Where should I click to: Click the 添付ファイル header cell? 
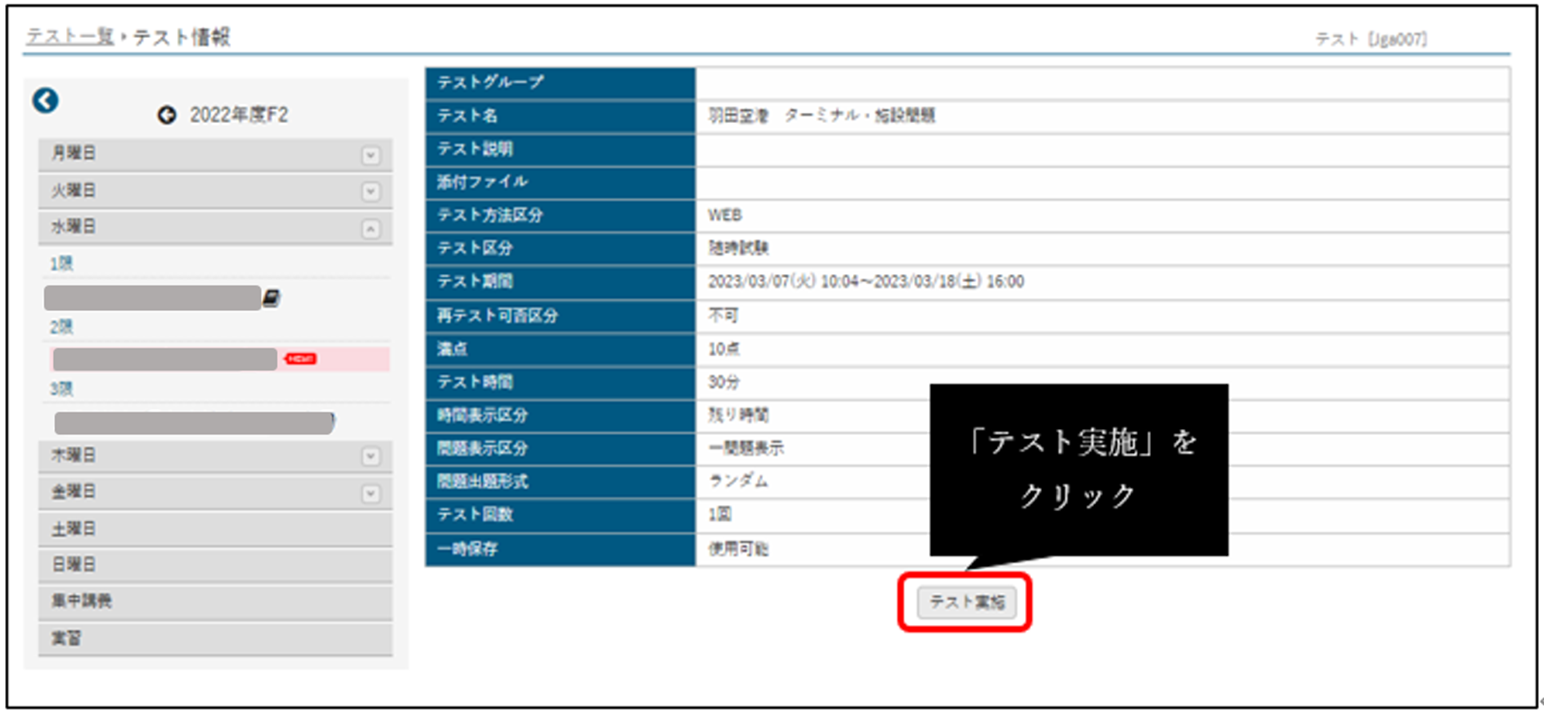pos(560,183)
